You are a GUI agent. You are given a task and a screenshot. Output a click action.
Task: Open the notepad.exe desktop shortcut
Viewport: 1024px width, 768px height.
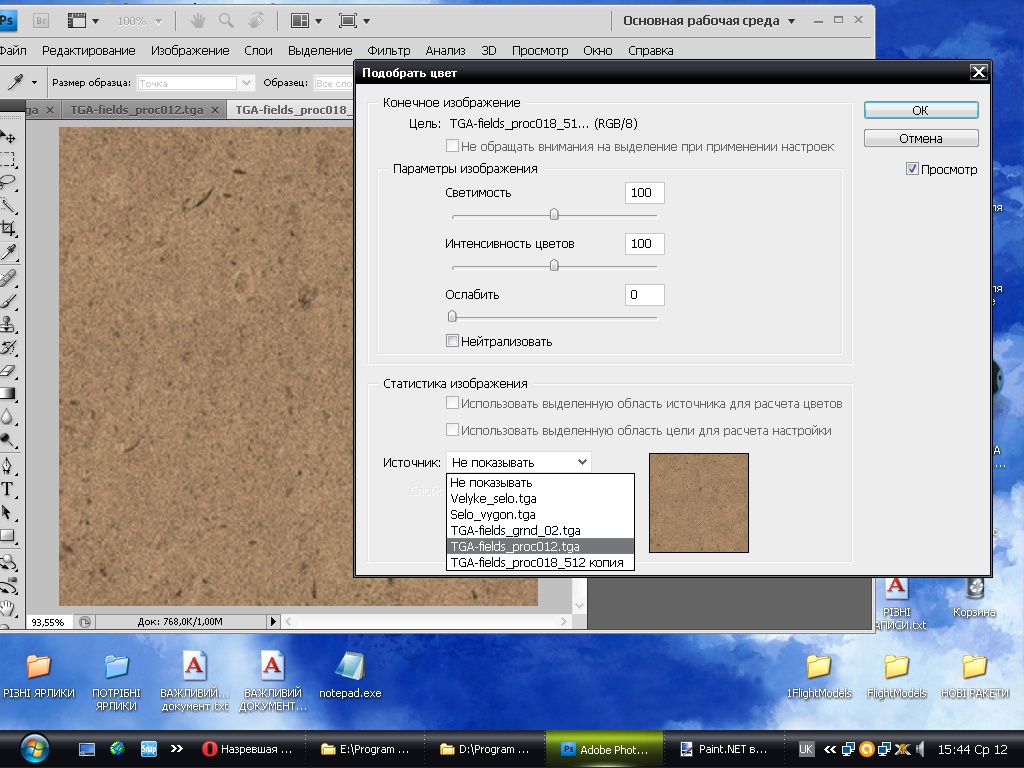coord(349,675)
